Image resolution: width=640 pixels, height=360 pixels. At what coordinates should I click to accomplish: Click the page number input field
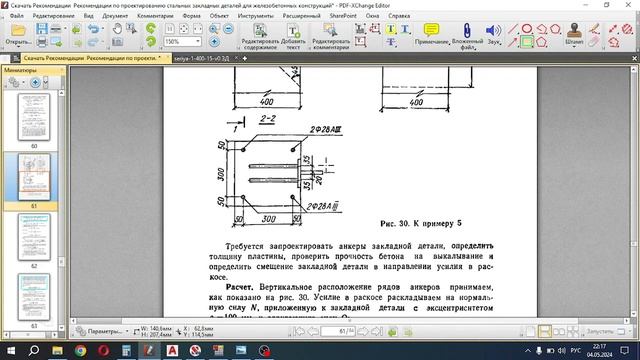(x=338, y=331)
